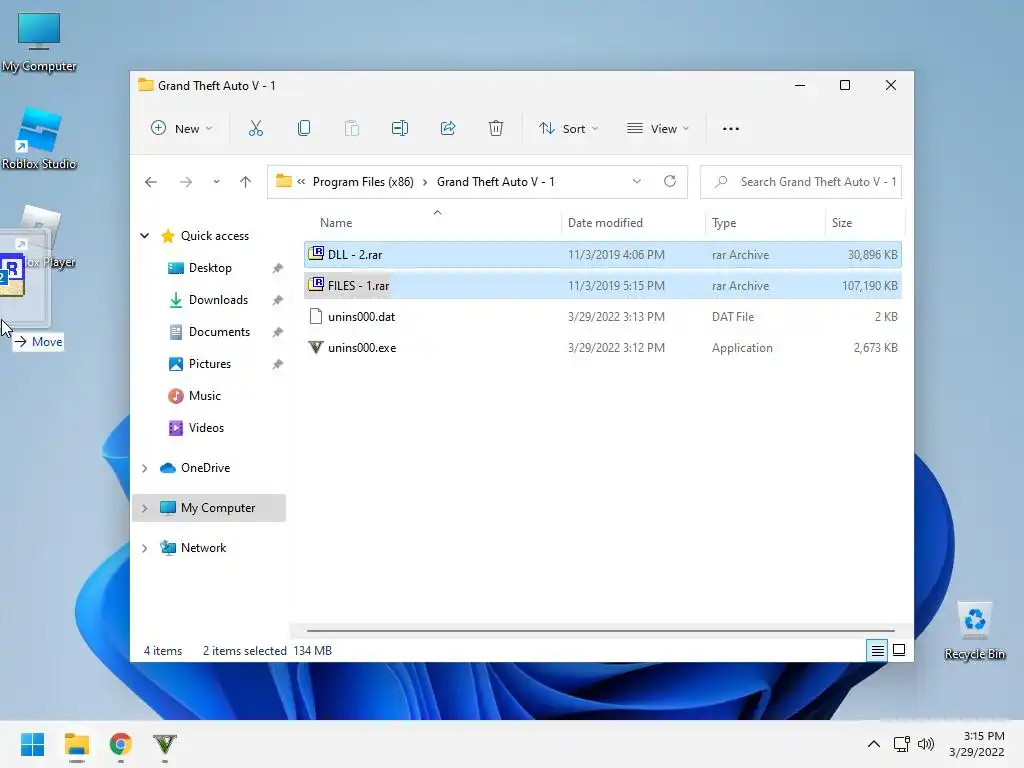Screen dimensions: 1024x768
Task: Click the unins000.exe application icon
Action: [316, 347]
